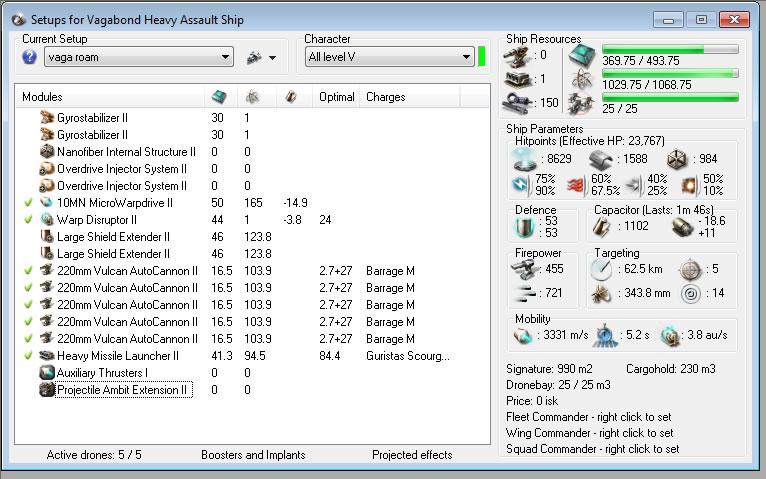Open the Character dropdown 'All level V'
The height and width of the screenshot is (479, 766).
389,57
